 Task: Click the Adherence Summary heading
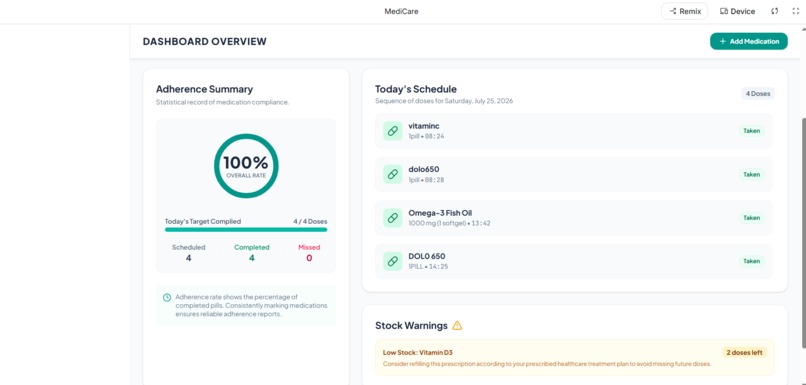[205, 89]
